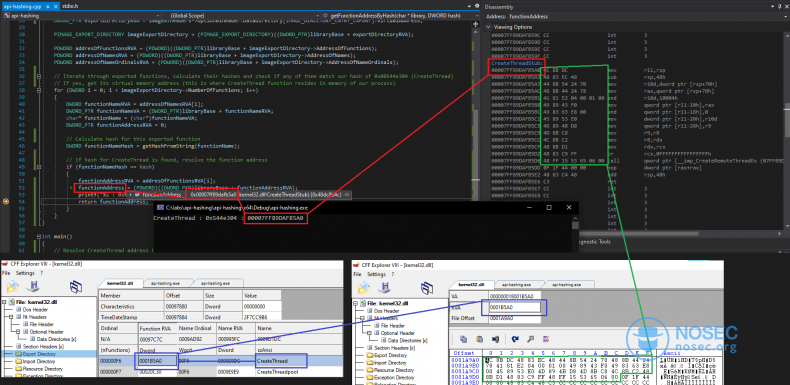Open Settings menu in export-table CFF window
The width and height of the screenshot is (790, 385).
tap(25, 273)
